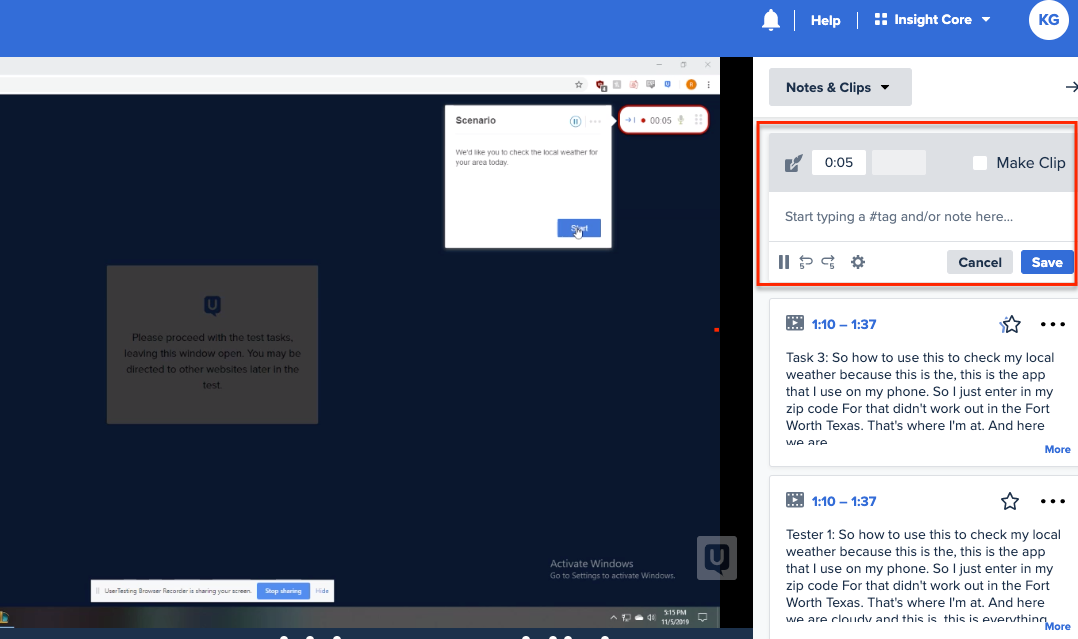Open the ellipsis menu on the first clip
This screenshot has width=1078, height=639.
click(x=1052, y=324)
